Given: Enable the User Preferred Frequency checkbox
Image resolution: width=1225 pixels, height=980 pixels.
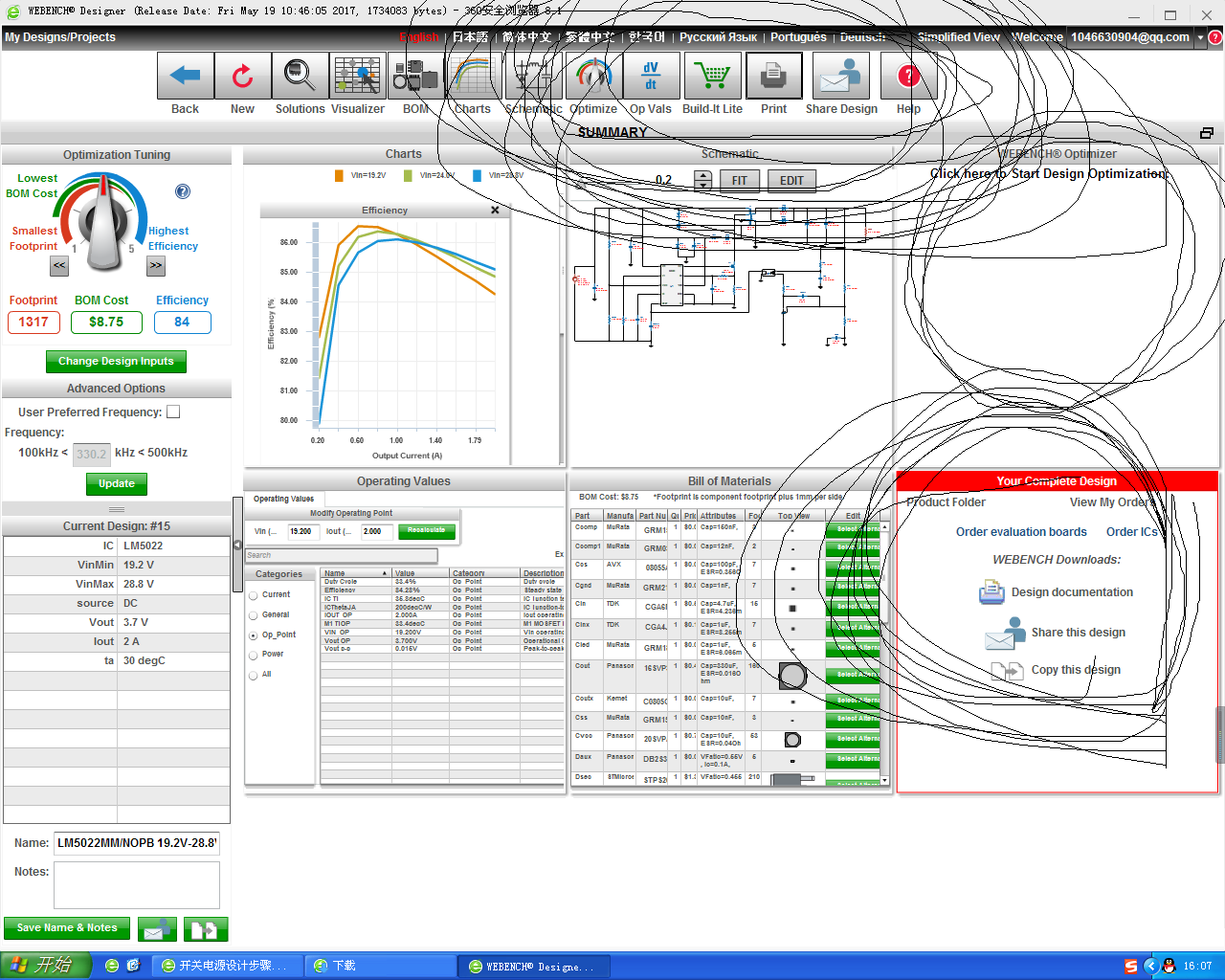Looking at the screenshot, I should 173,412.
